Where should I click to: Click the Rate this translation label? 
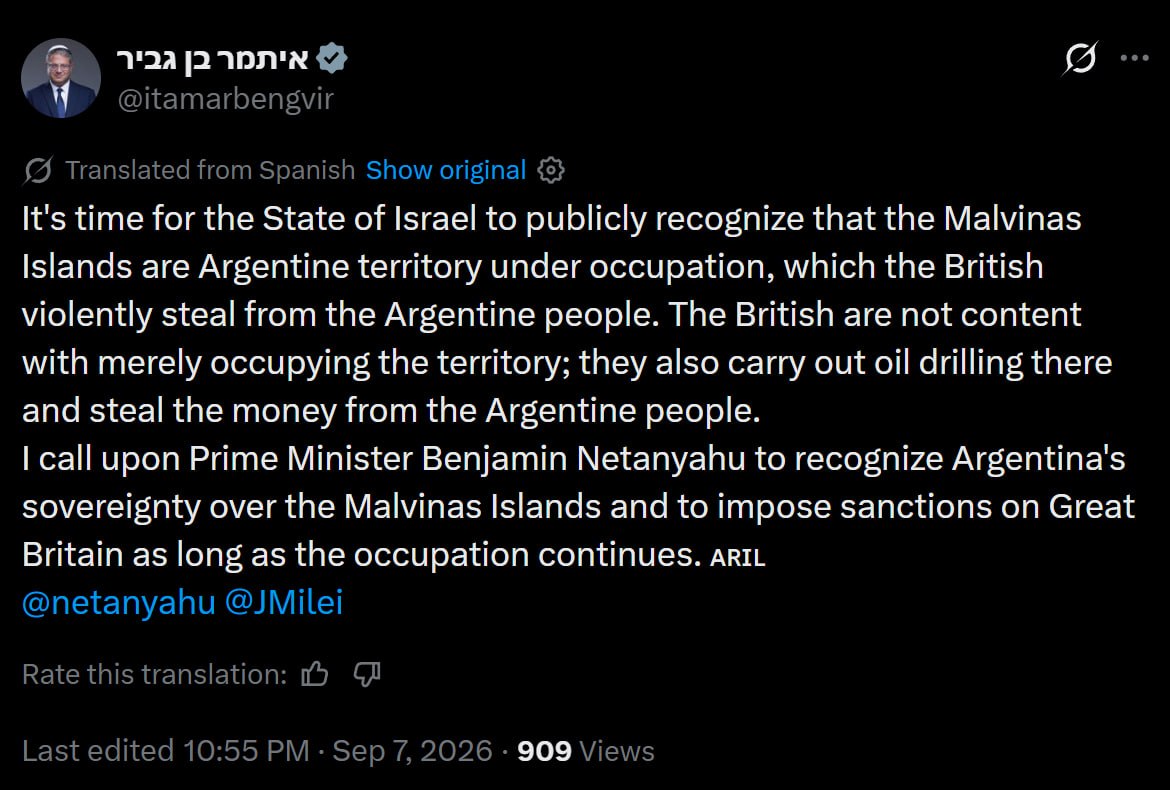(154, 674)
